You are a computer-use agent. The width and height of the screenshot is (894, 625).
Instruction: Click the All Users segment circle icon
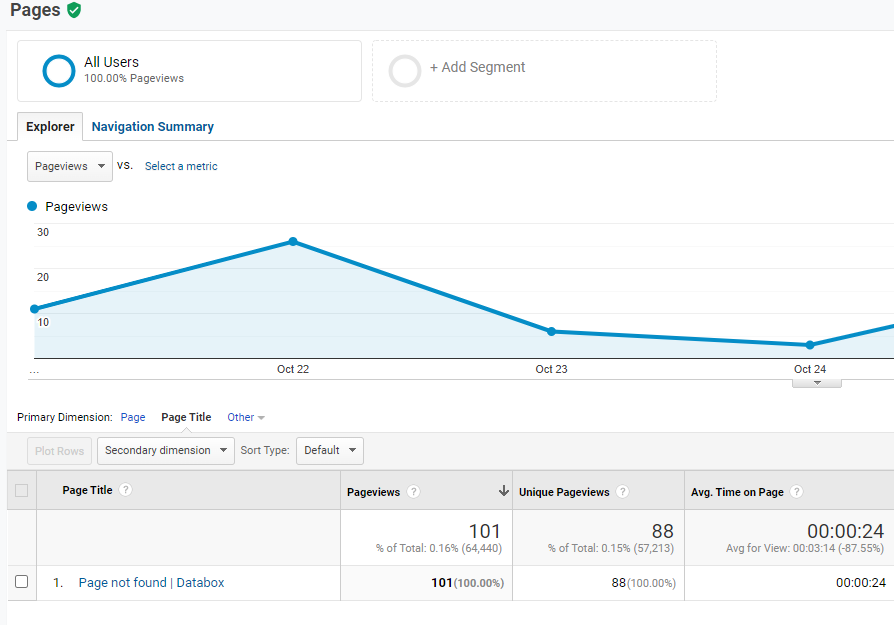click(x=59, y=70)
